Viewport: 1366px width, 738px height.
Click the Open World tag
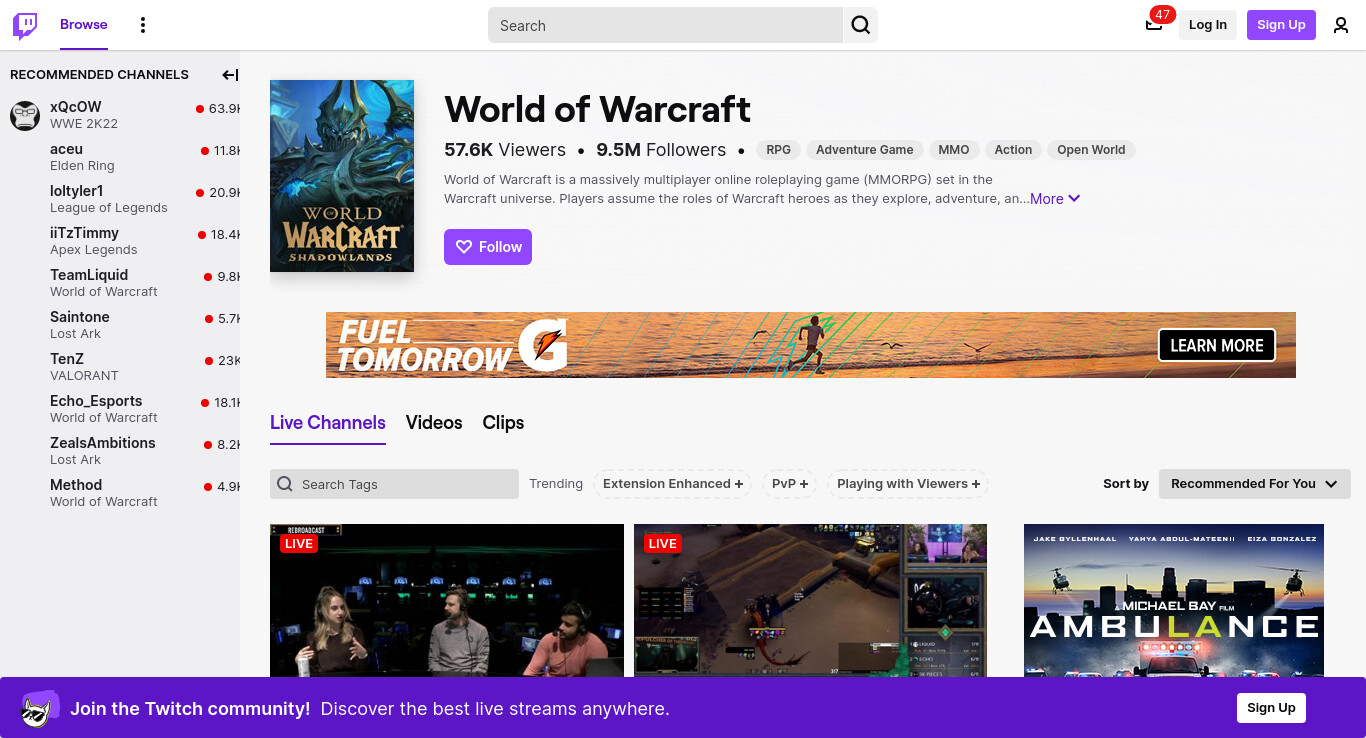click(1091, 150)
